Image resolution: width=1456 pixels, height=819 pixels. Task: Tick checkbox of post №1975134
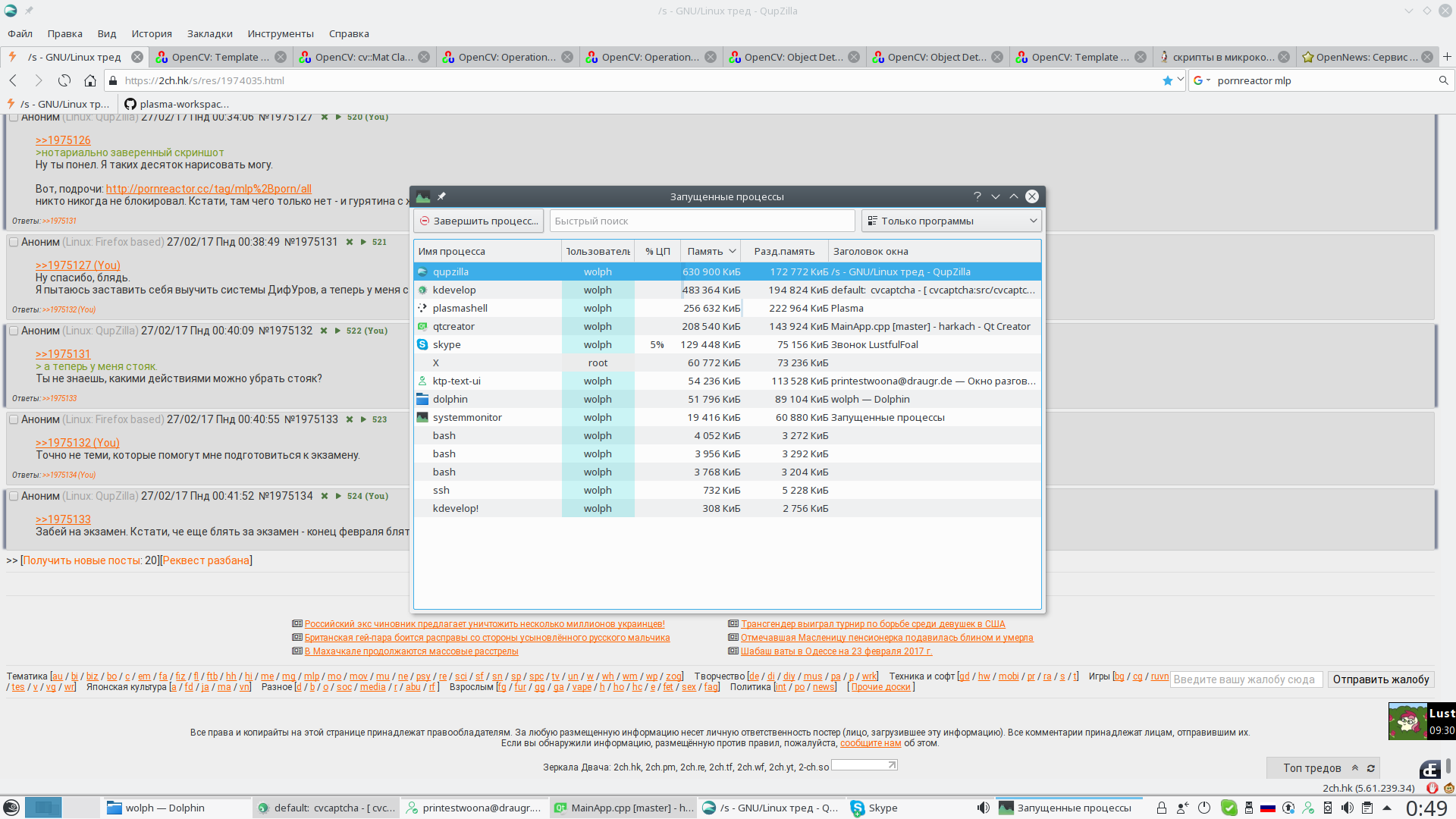tap(14, 496)
